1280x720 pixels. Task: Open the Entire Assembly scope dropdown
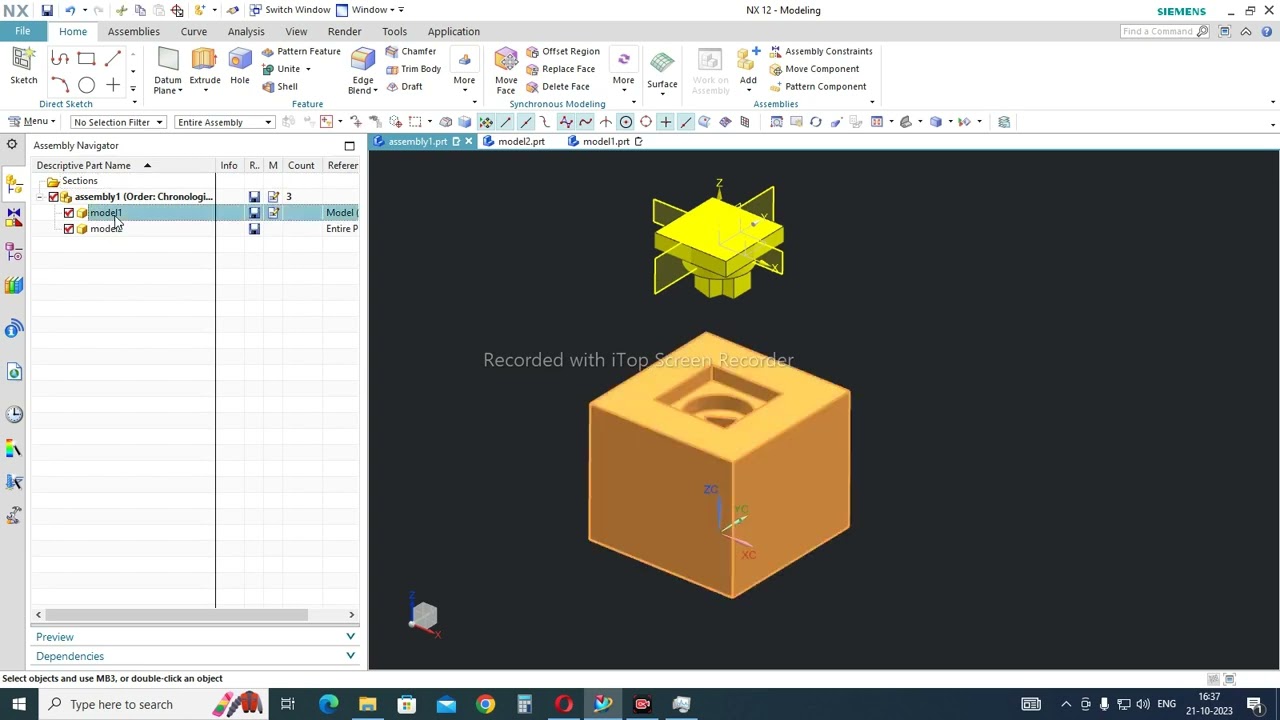coord(224,122)
